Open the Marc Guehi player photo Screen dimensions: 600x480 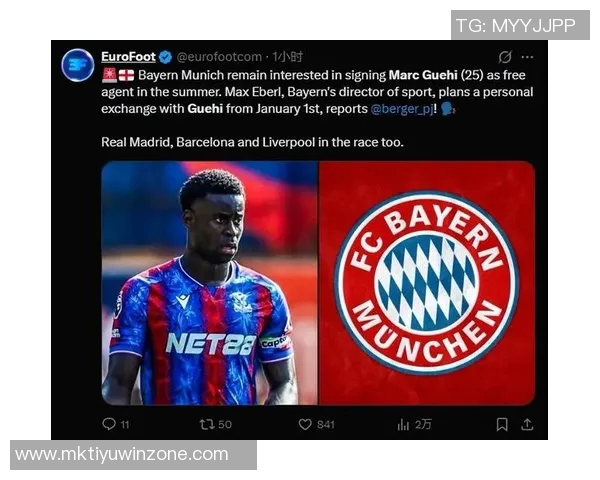[x=210, y=283]
